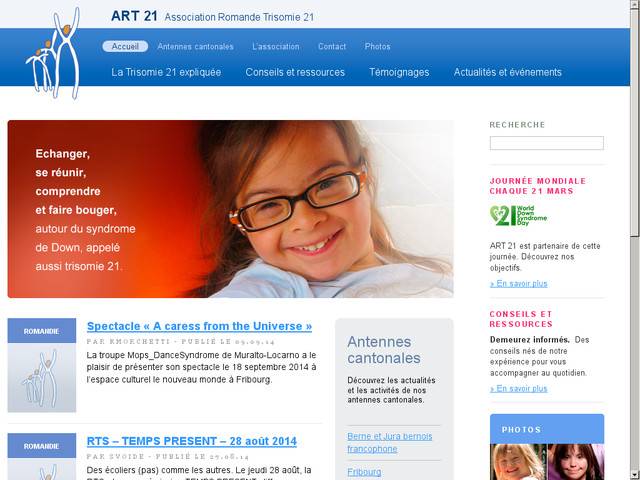Open the Fribourg antenna link
The height and width of the screenshot is (480, 640).
(x=364, y=472)
